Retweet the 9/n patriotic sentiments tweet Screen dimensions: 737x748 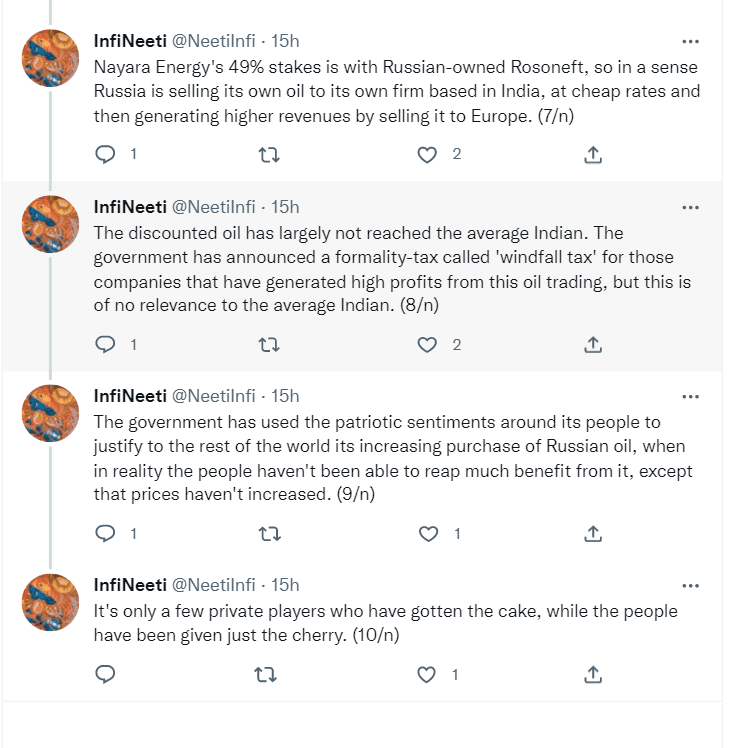click(x=269, y=533)
